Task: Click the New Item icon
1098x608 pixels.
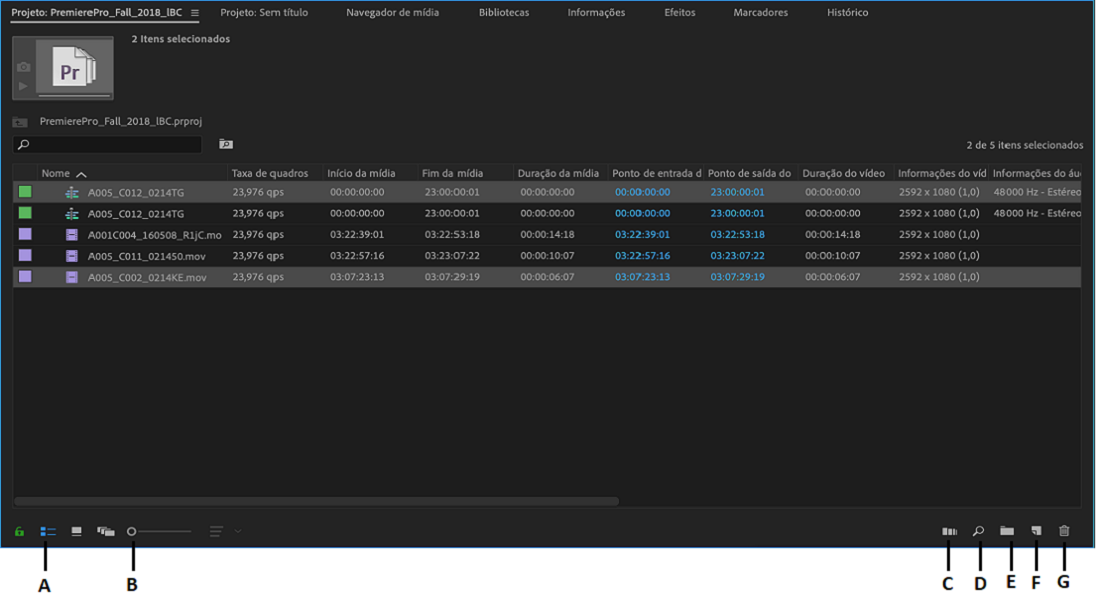Action: 1036,531
